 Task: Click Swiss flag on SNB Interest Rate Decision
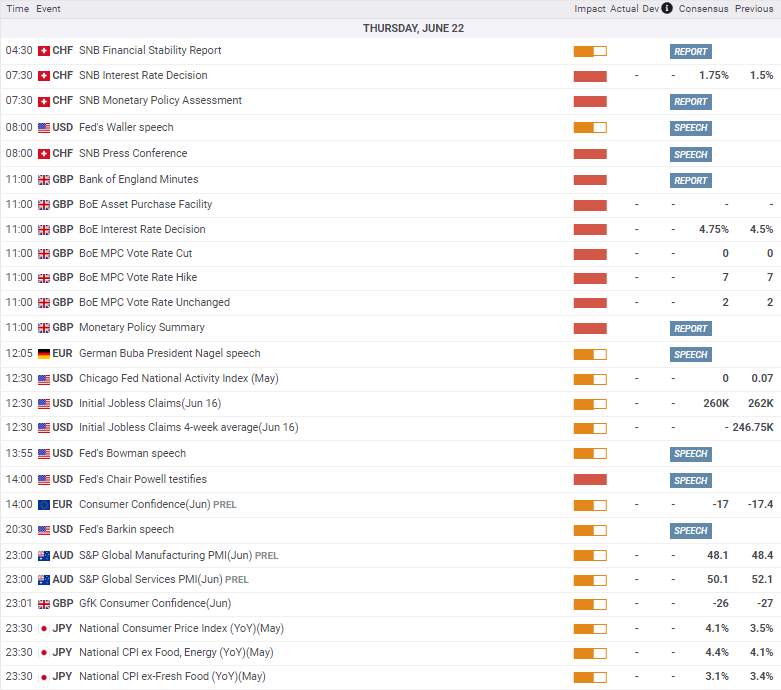click(44, 76)
